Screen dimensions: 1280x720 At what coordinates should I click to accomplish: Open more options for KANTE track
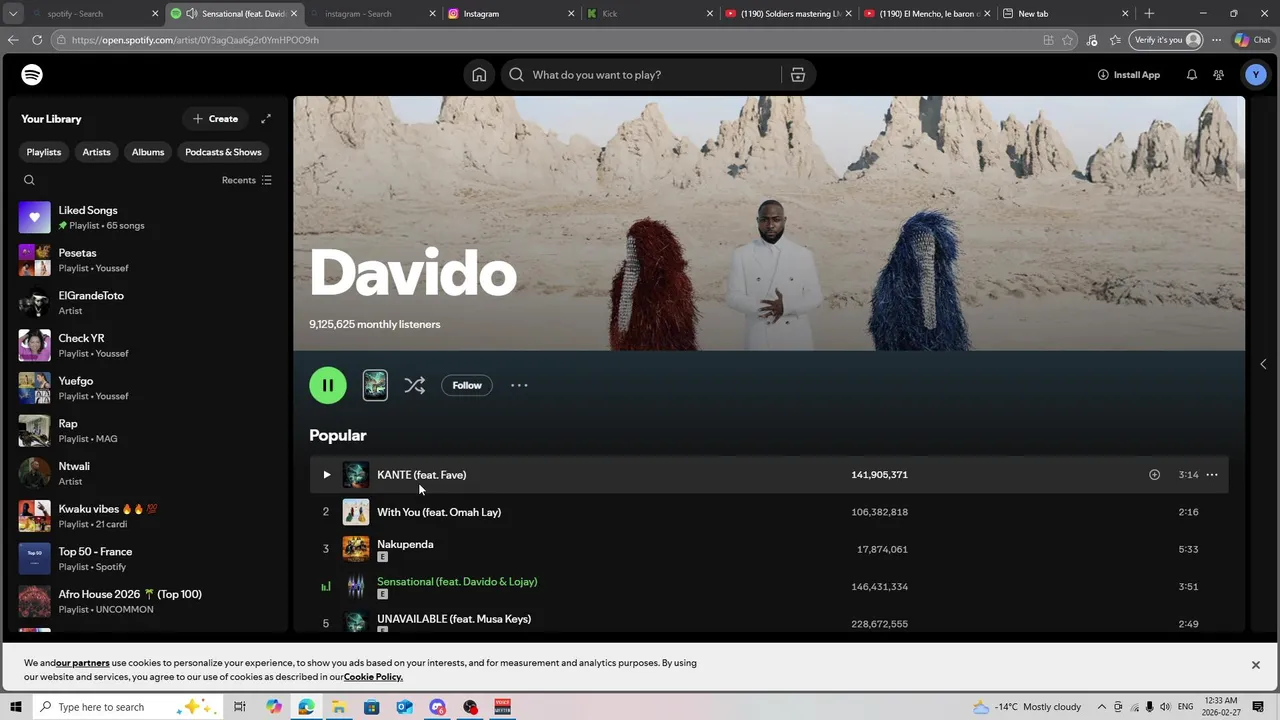pyautogui.click(x=1212, y=475)
